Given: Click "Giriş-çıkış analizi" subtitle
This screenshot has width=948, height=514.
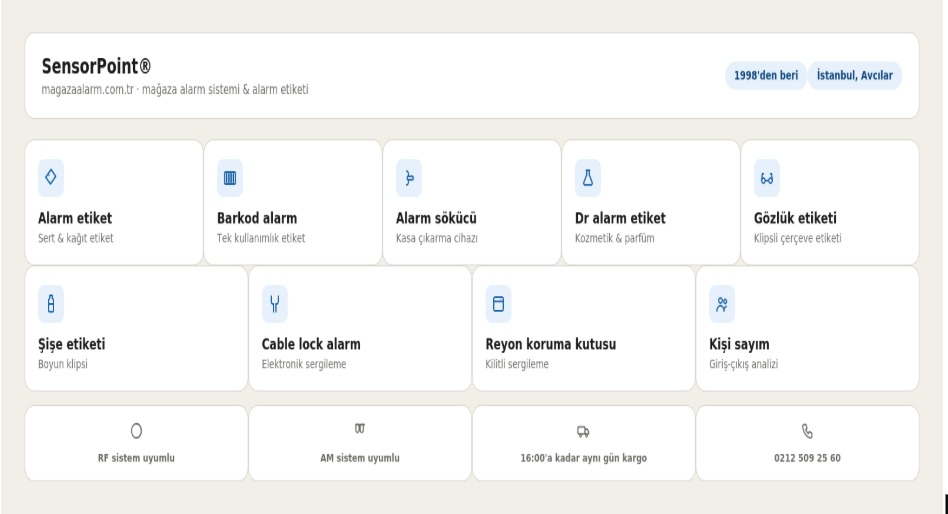Looking at the screenshot, I should [x=744, y=364].
